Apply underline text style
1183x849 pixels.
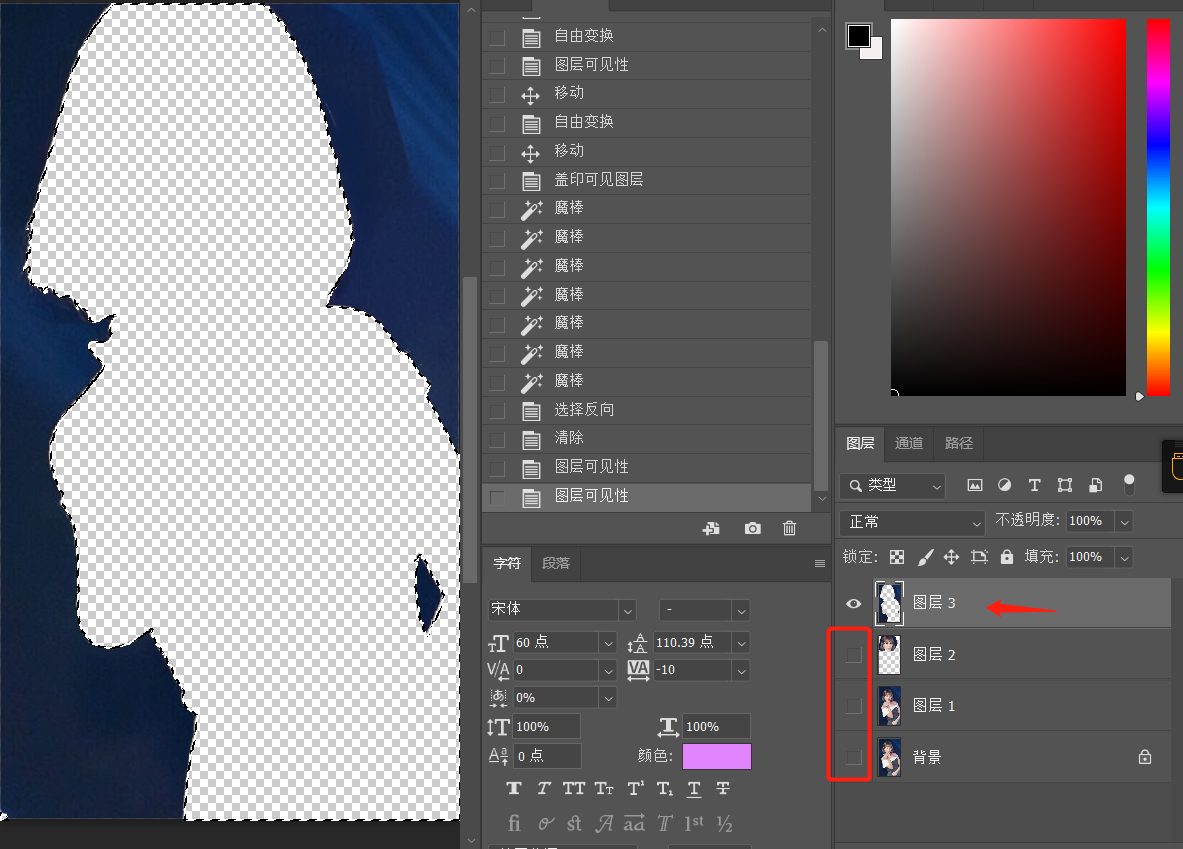(694, 789)
